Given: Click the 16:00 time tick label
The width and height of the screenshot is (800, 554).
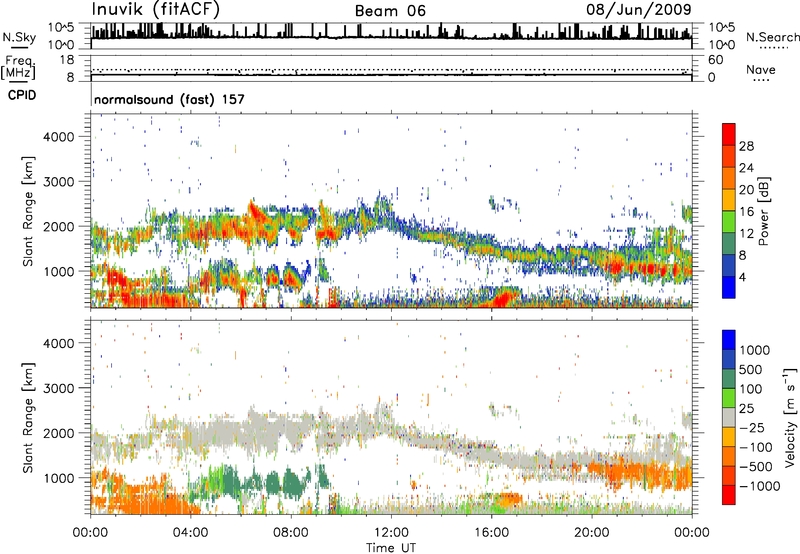Looking at the screenshot, I should pyautogui.click(x=491, y=533).
